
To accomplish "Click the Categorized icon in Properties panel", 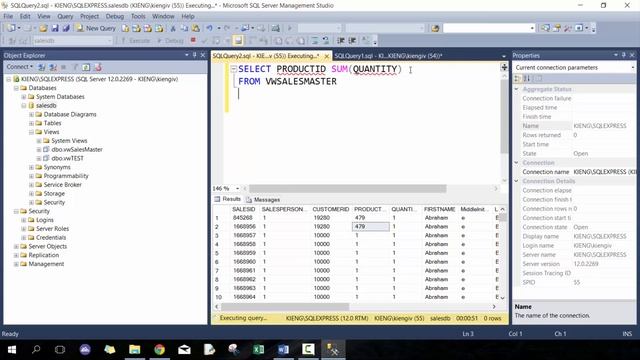I will [x=517, y=78].
